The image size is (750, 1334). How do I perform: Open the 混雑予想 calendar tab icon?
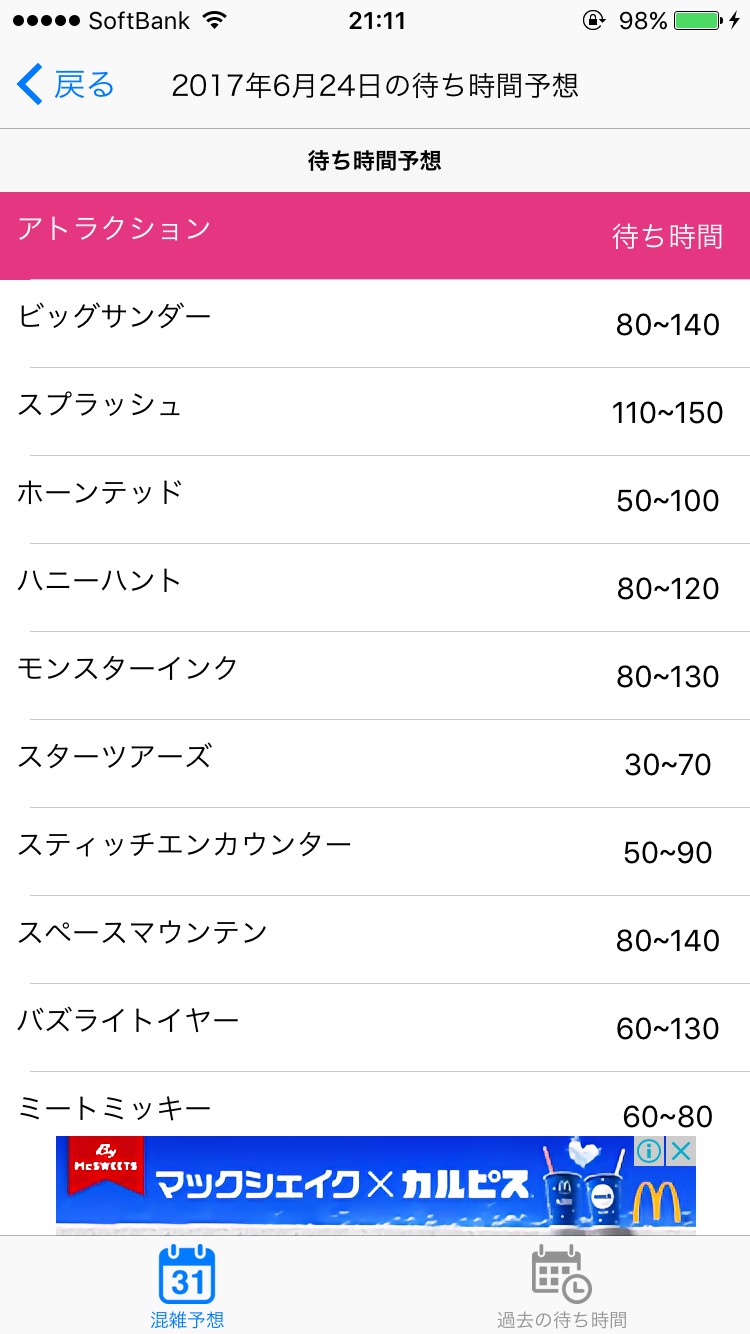187,1273
